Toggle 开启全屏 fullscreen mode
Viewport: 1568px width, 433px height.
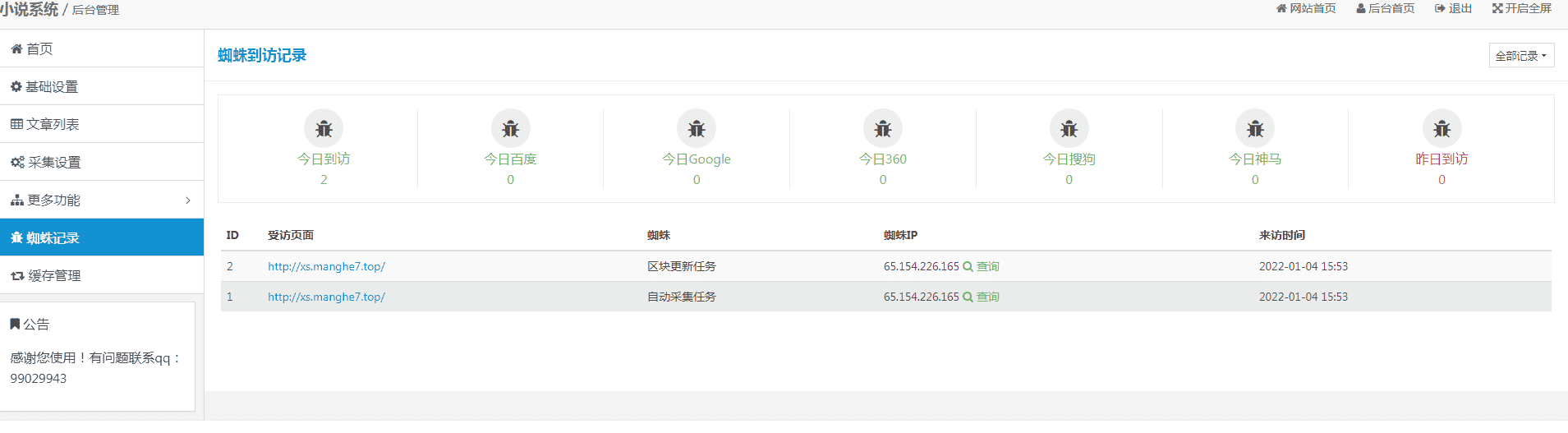pos(1522,8)
